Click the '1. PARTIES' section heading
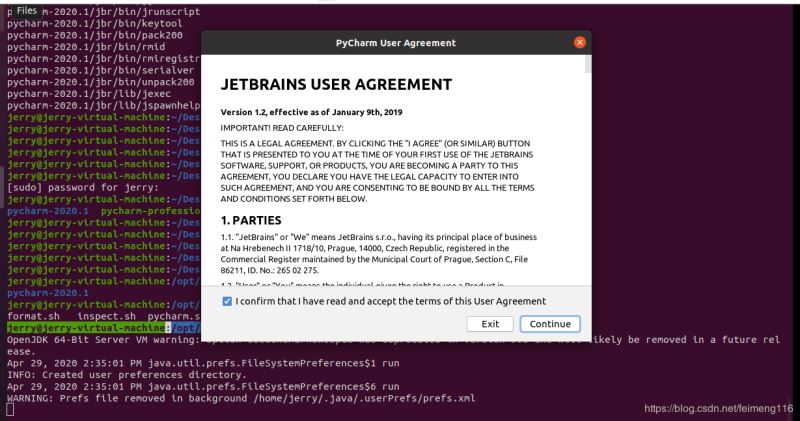Screen dimensions: 800x421 click(251, 220)
